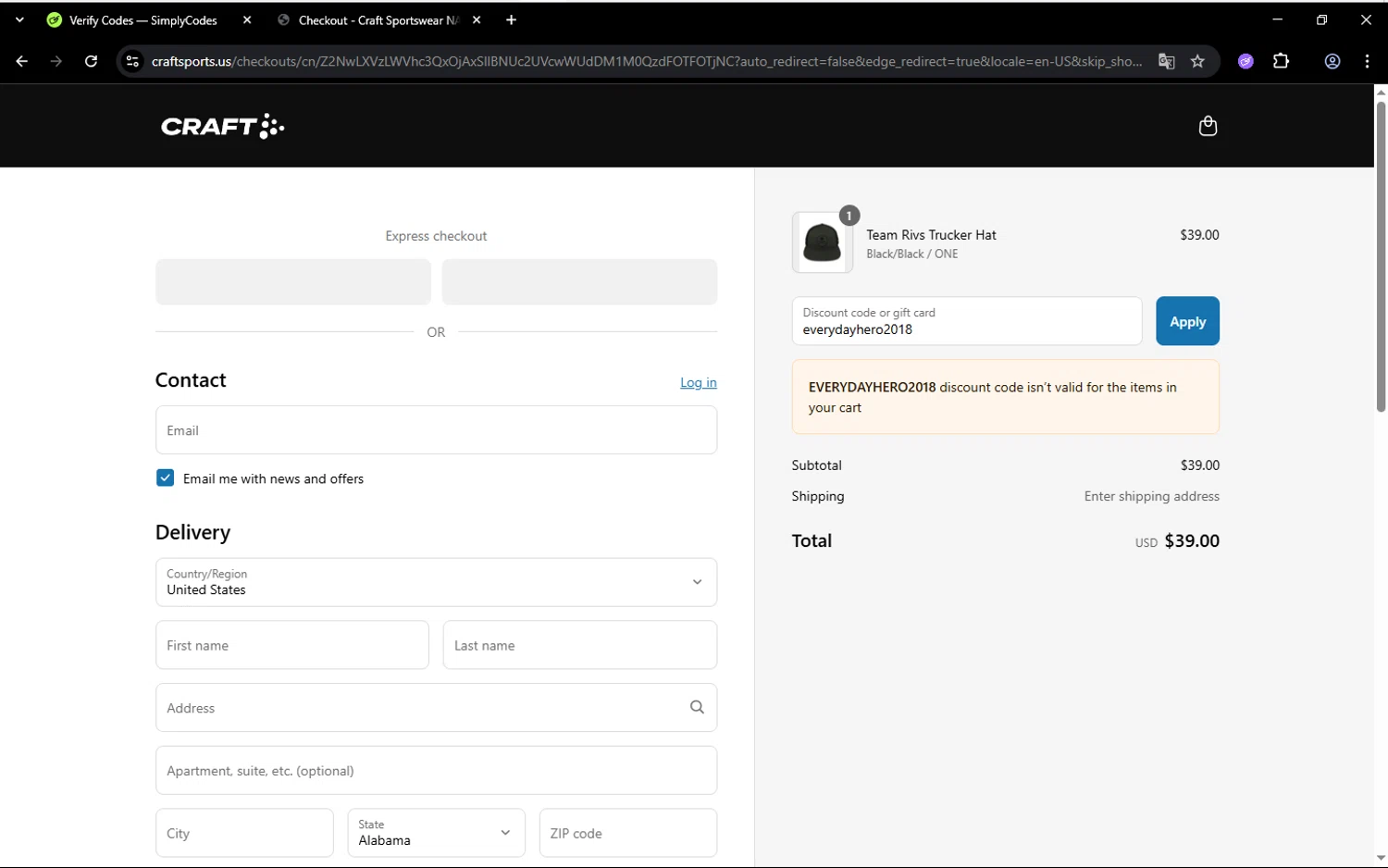
Task: Minimize the browser window
Action: point(1277,19)
